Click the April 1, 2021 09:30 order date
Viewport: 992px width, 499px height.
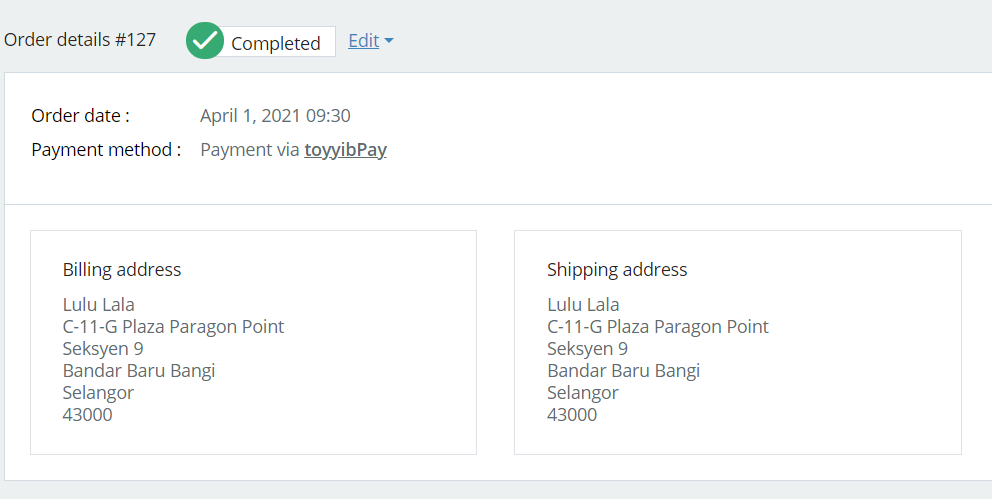(275, 116)
